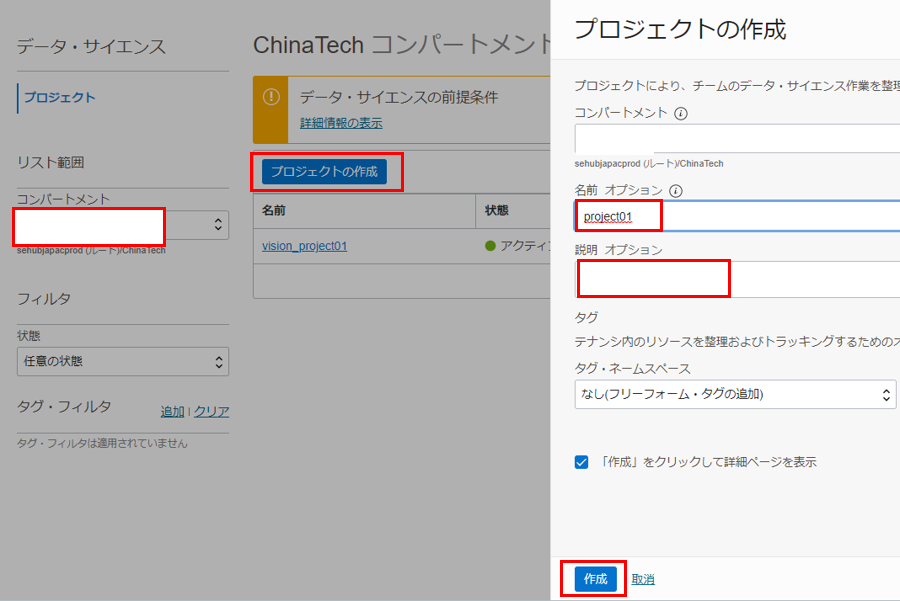Click 追加 link in タグ・フィルタ

(172, 412)
